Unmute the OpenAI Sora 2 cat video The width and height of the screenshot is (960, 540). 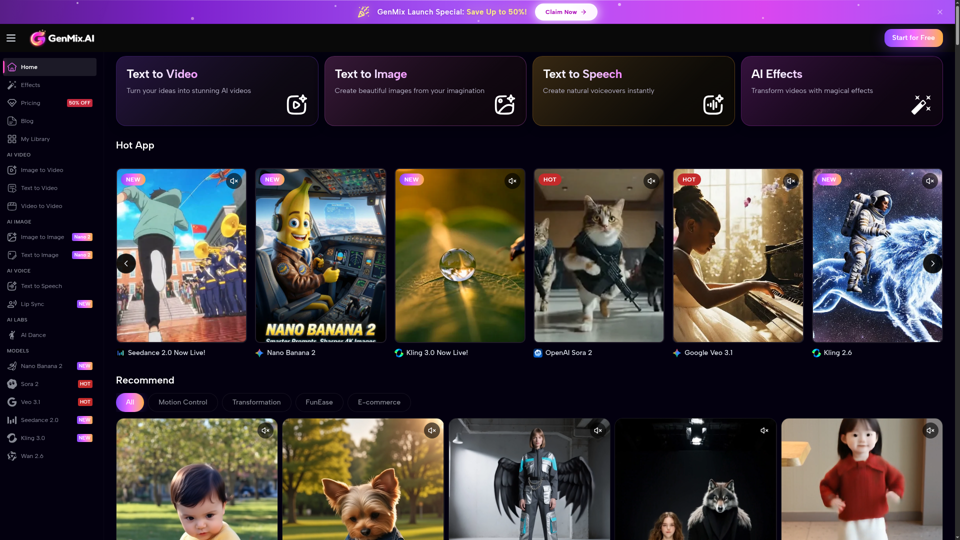[x=651, y=181]
